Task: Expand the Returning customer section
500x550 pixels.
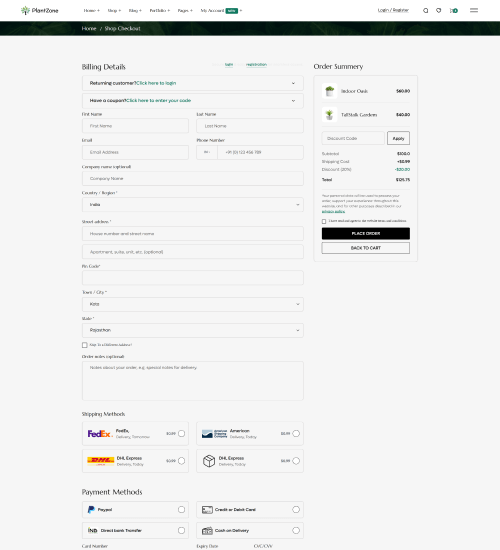Action: [193, 83]
